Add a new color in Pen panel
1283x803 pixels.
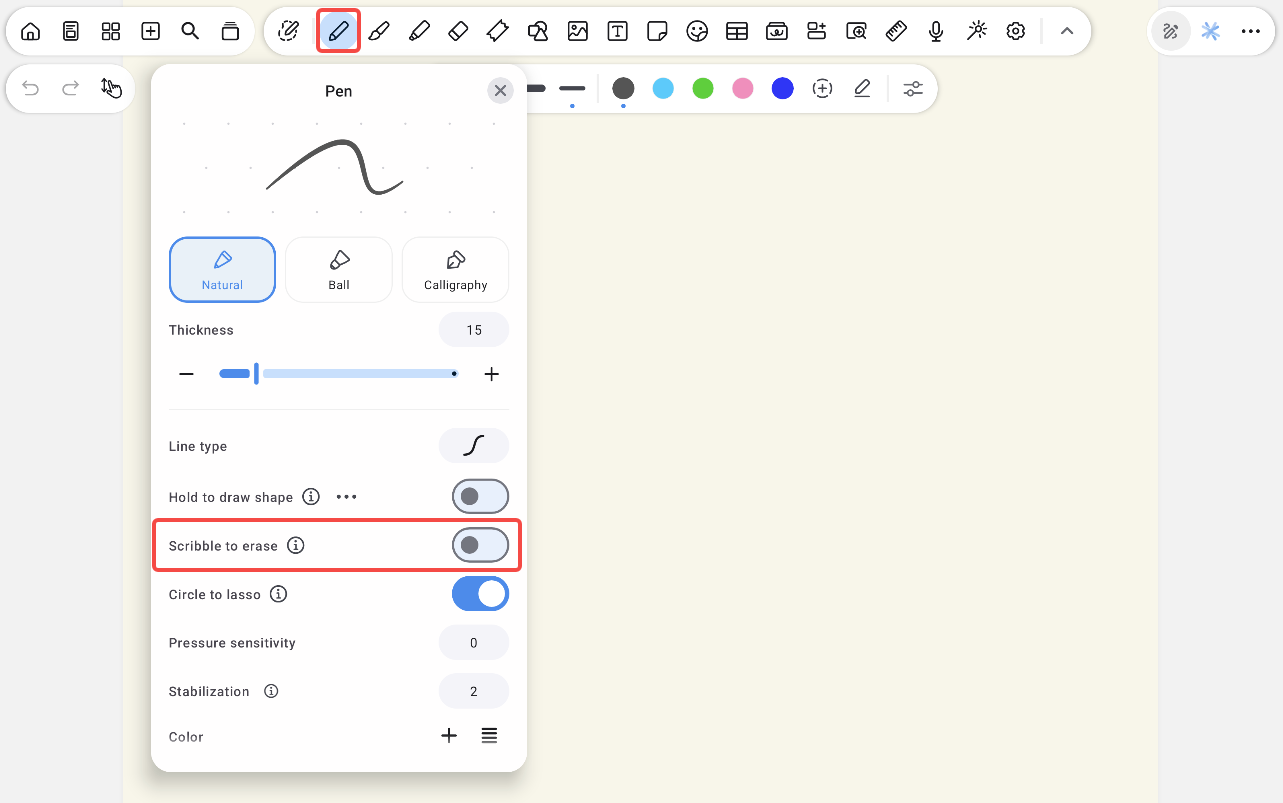449,736
